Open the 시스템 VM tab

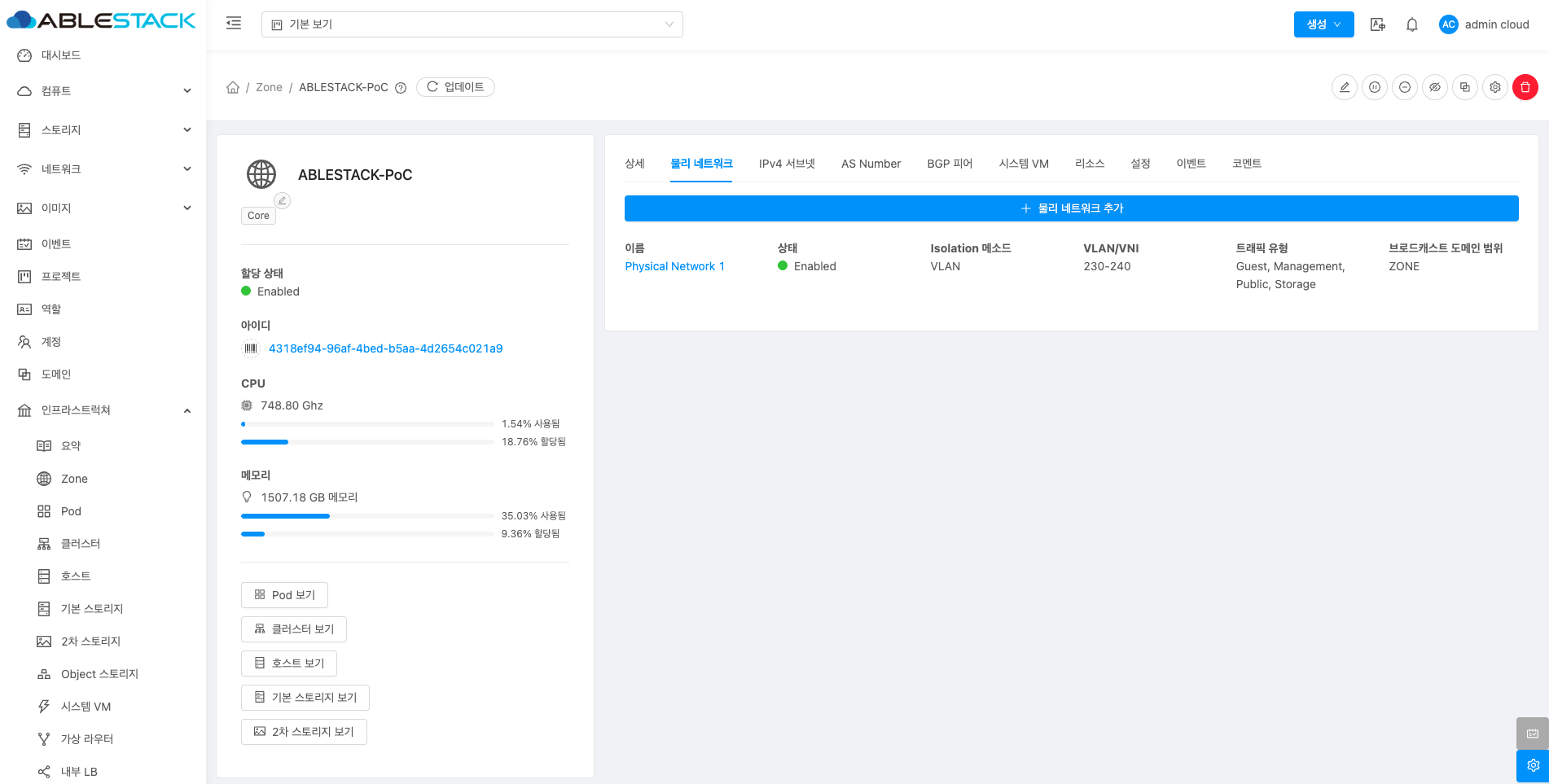coord(1023,164)
